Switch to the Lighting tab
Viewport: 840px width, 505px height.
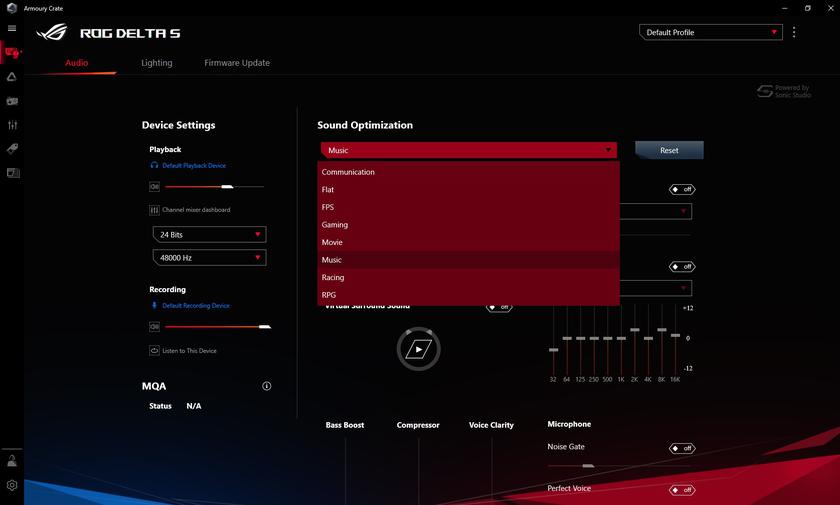[x=156, y=63]
